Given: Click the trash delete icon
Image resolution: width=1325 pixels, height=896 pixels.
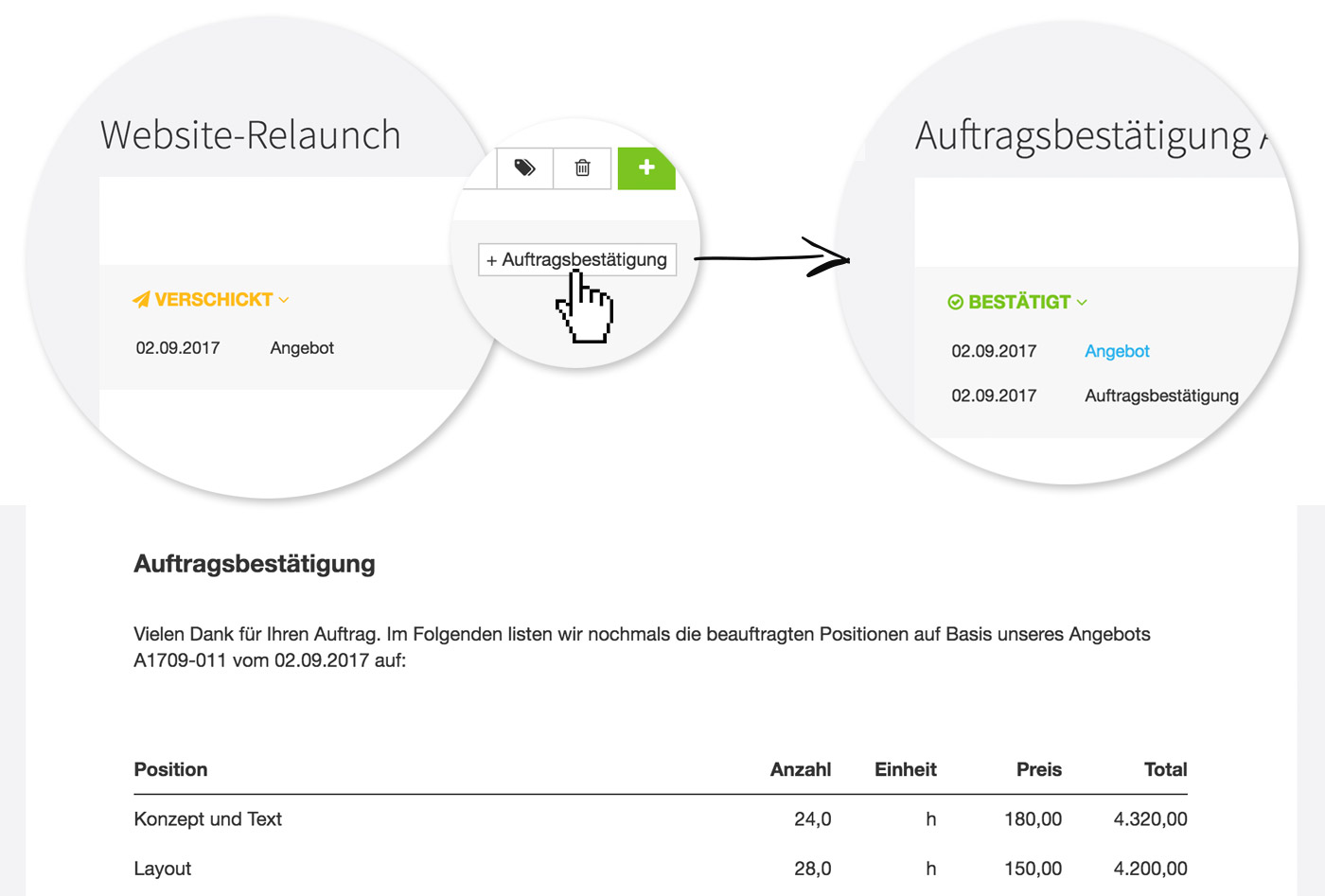Looking at the screenshot, I should click(x=582, y=168).
